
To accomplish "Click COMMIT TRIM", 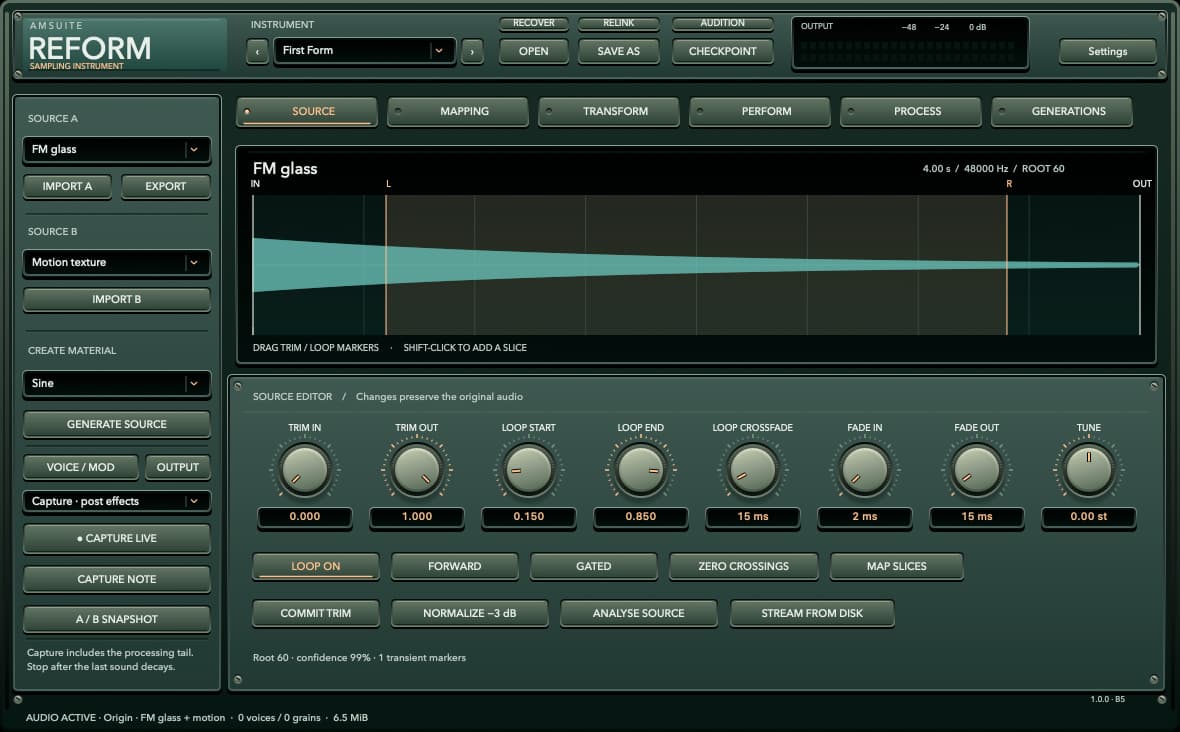I will [315, 613].
